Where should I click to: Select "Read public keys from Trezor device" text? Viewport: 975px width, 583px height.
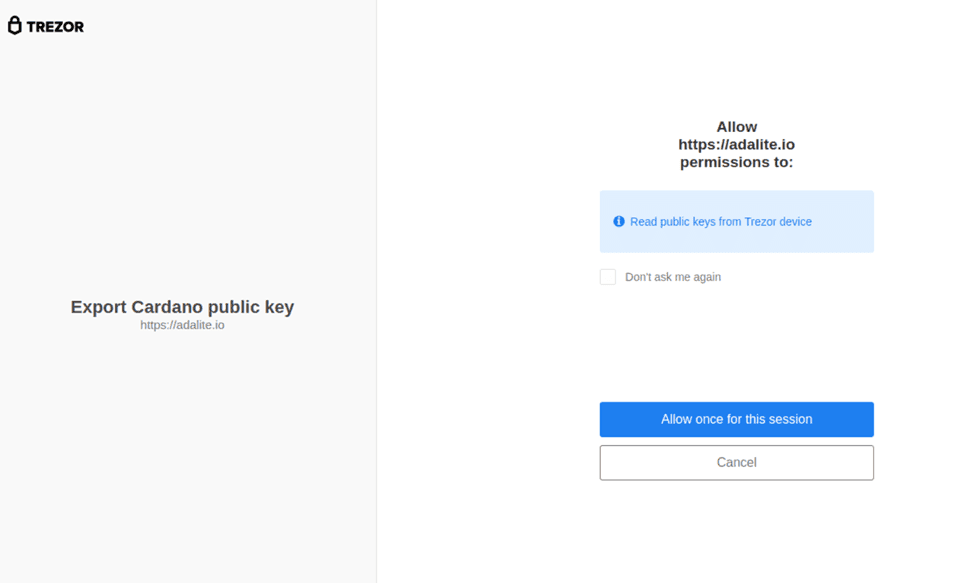[721, 222]
